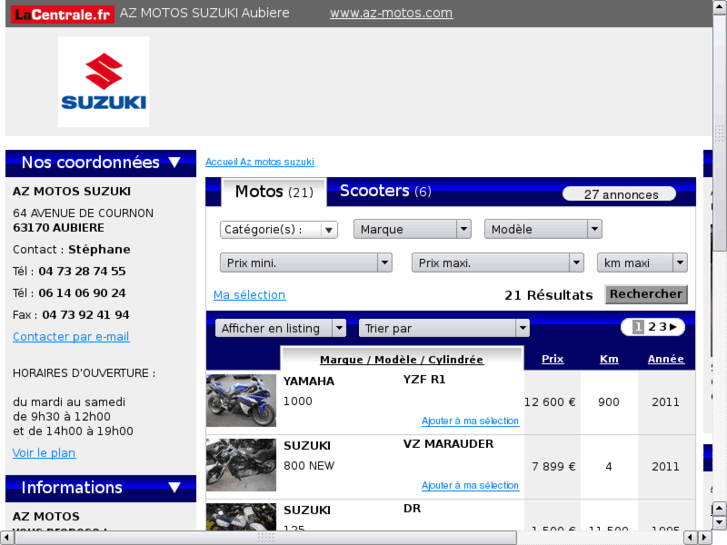Open the Prix mini. dropdown
The height and width of the screenshot is (545, 727).
[x=306, y=263]
